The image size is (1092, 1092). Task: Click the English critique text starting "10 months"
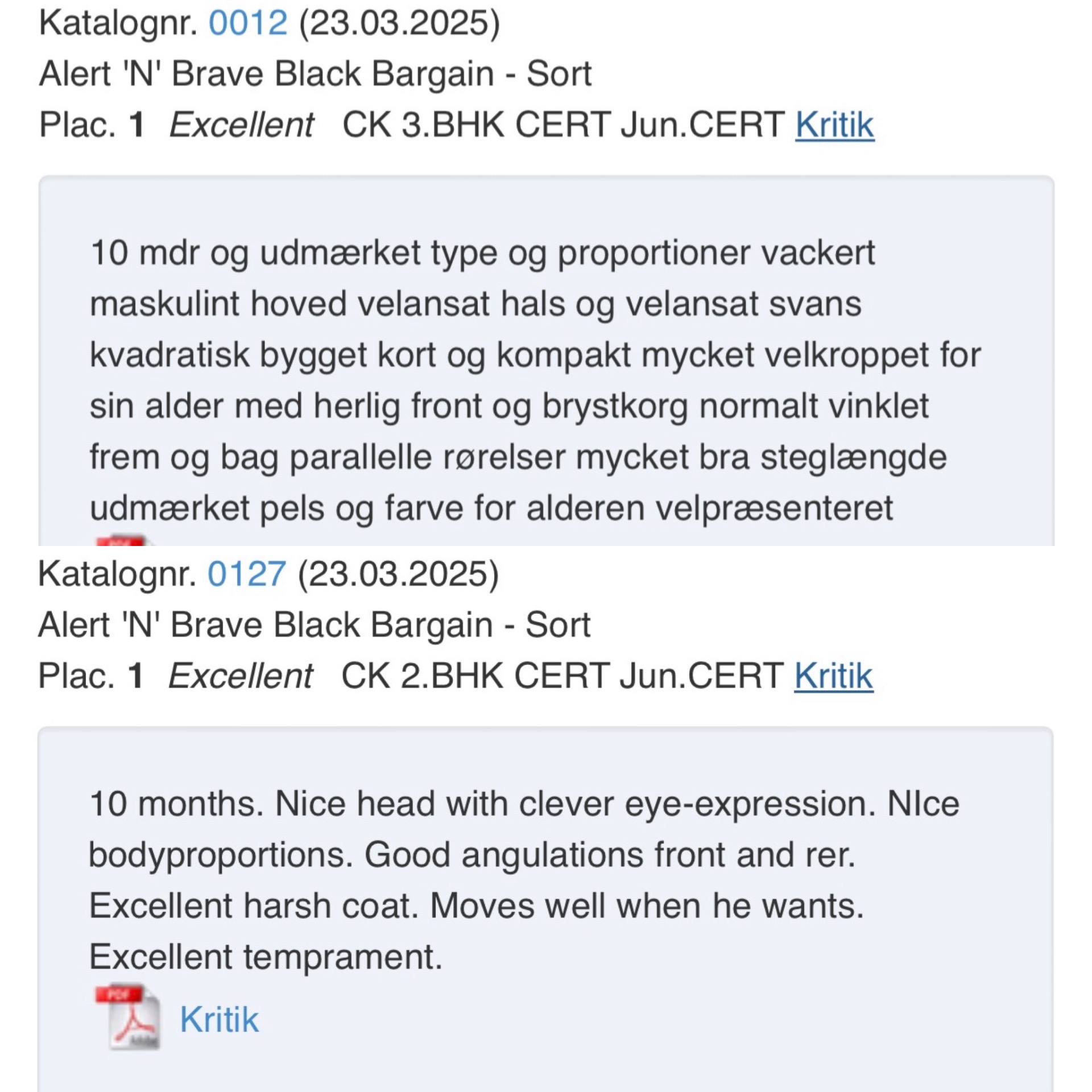(x=523, y=880)
